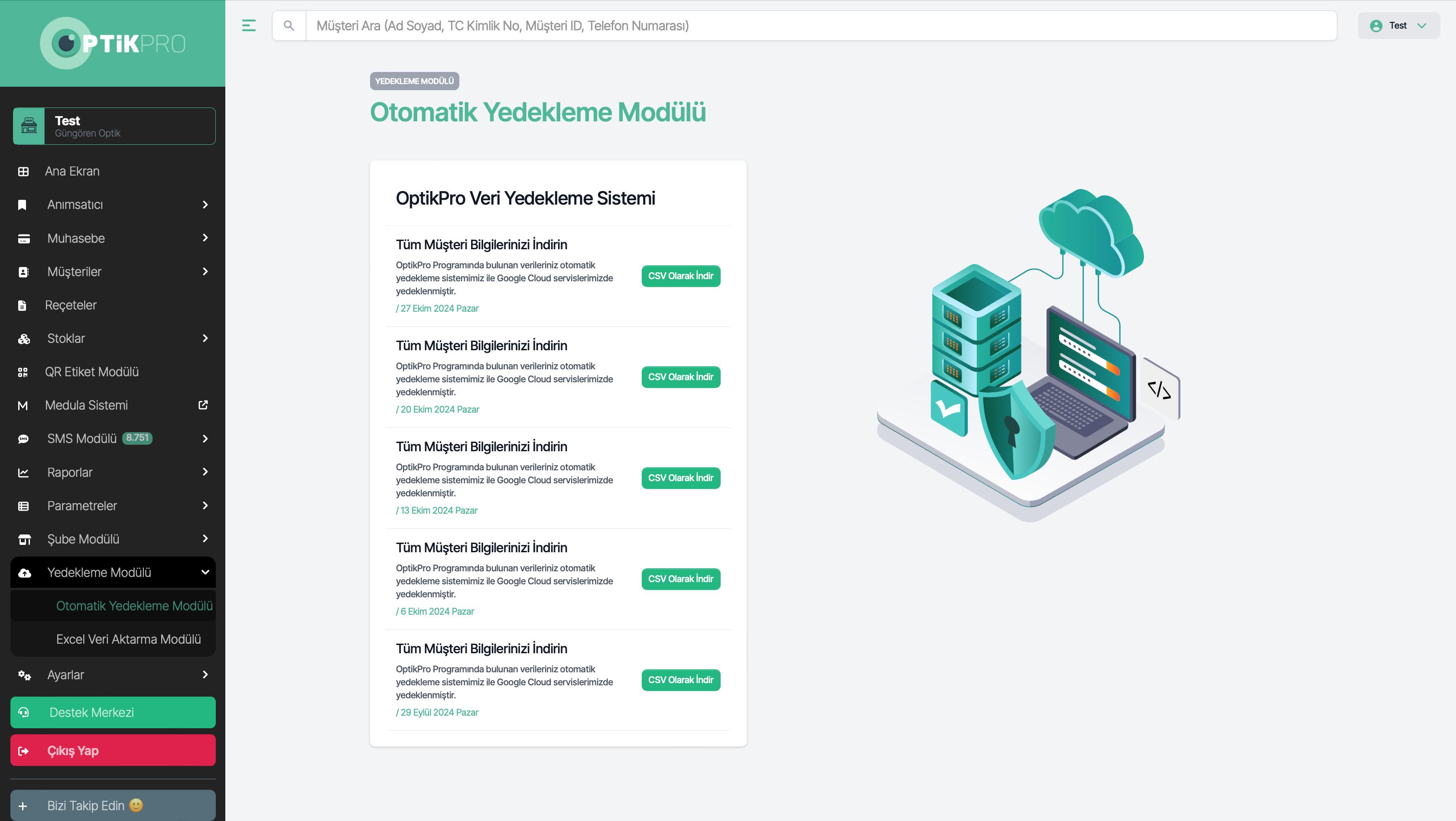This screenshot has width=1456, height=821.
Task: Click the cloud backup illustration
Action: click(1029, 355)
